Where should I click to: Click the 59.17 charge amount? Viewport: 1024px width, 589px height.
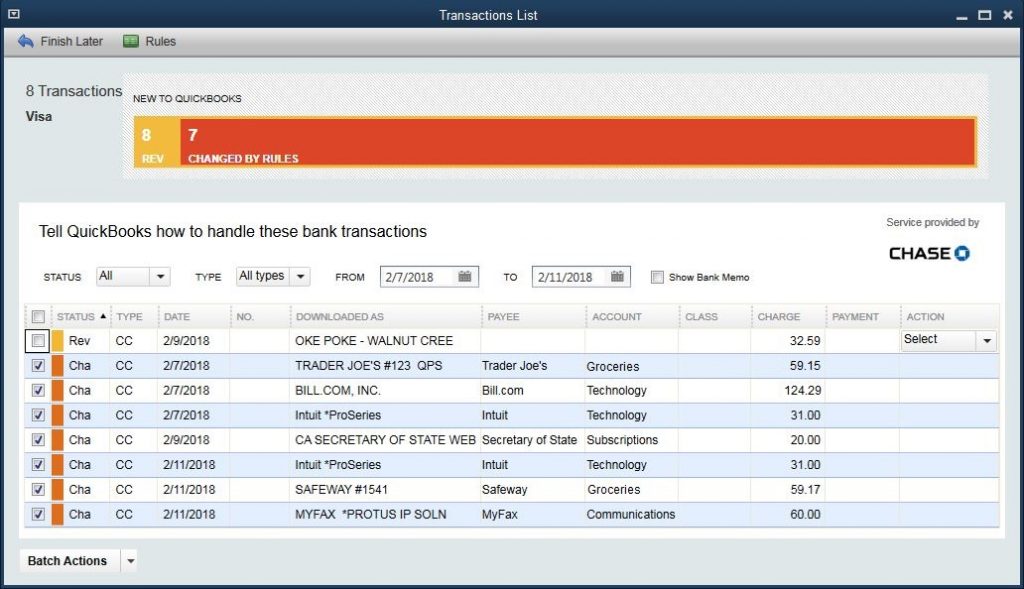(805, 490)
